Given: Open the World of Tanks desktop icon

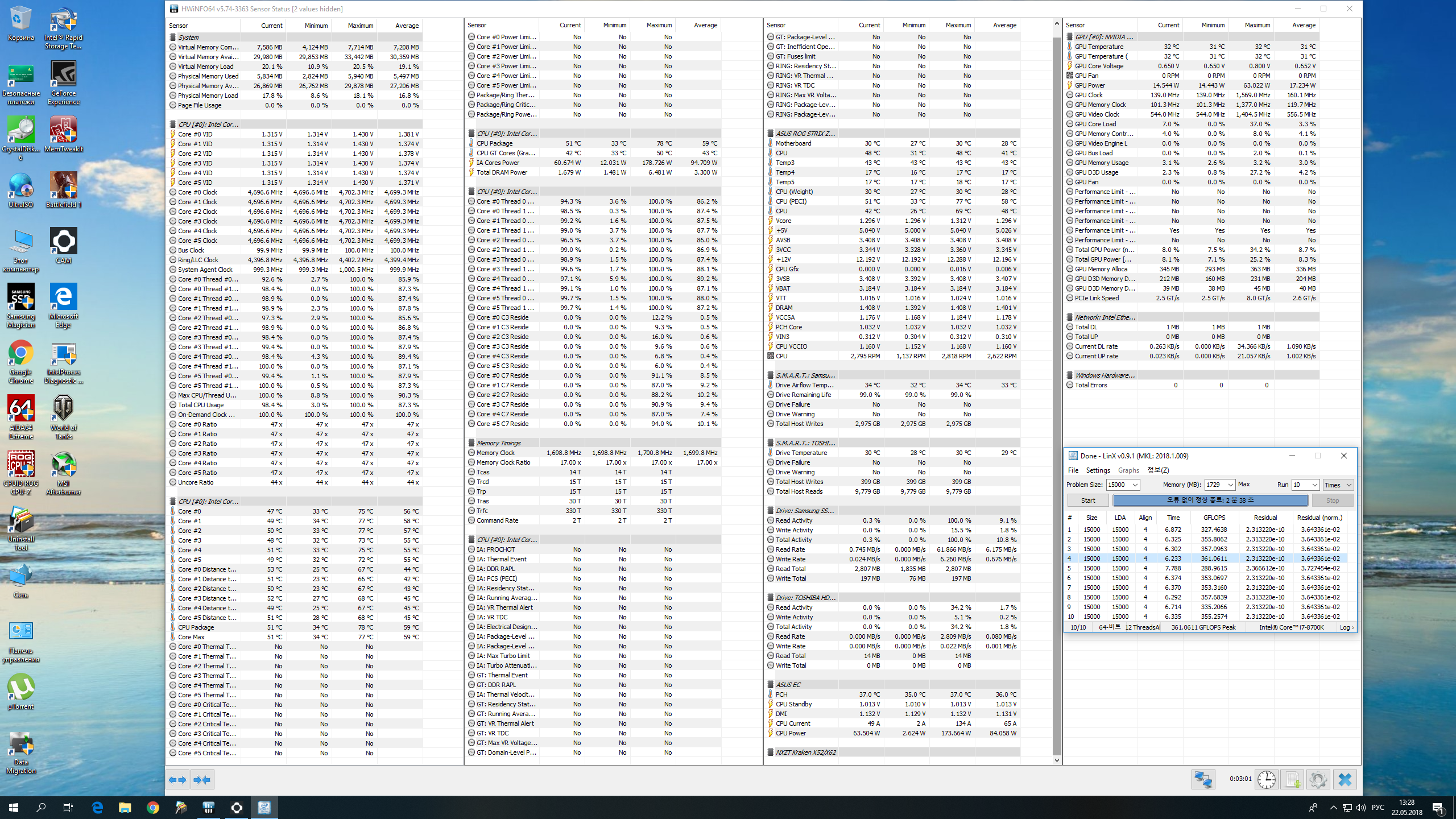Looking at the screenshot, I should pyautogui.click(x=64, y=417).
